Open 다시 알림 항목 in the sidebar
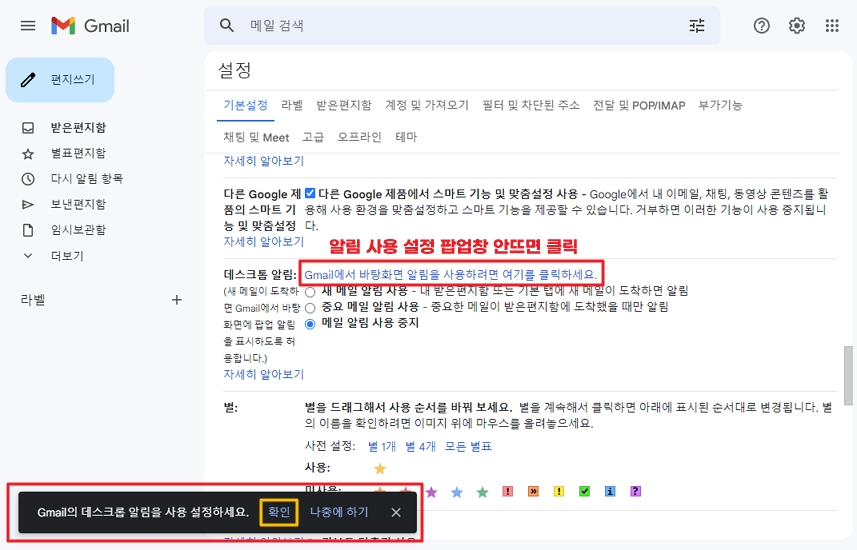This screenshot has height=550, width=857. coord(87,179)
